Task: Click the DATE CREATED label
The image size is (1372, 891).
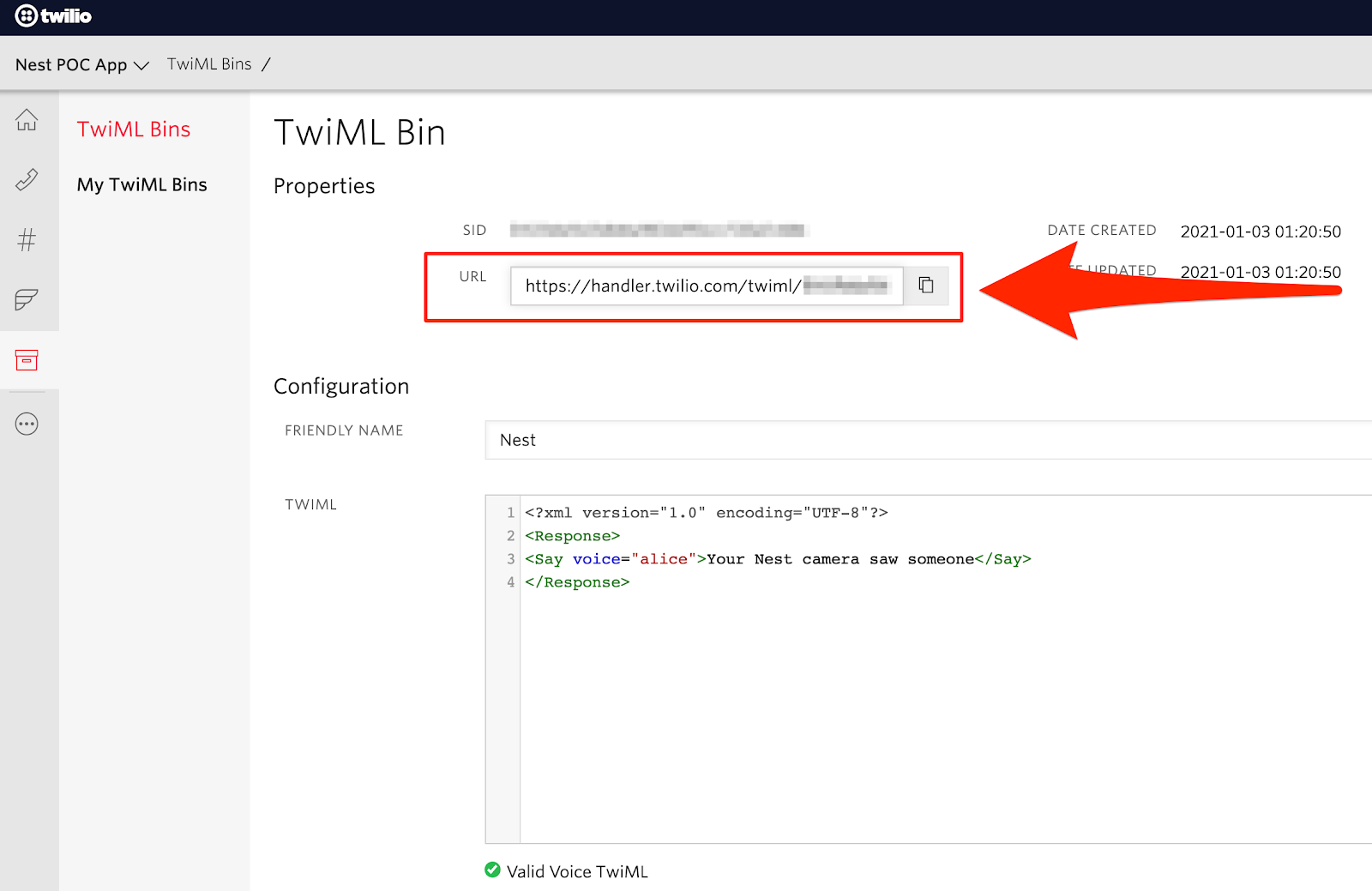Action: (x=1102, y=230)
